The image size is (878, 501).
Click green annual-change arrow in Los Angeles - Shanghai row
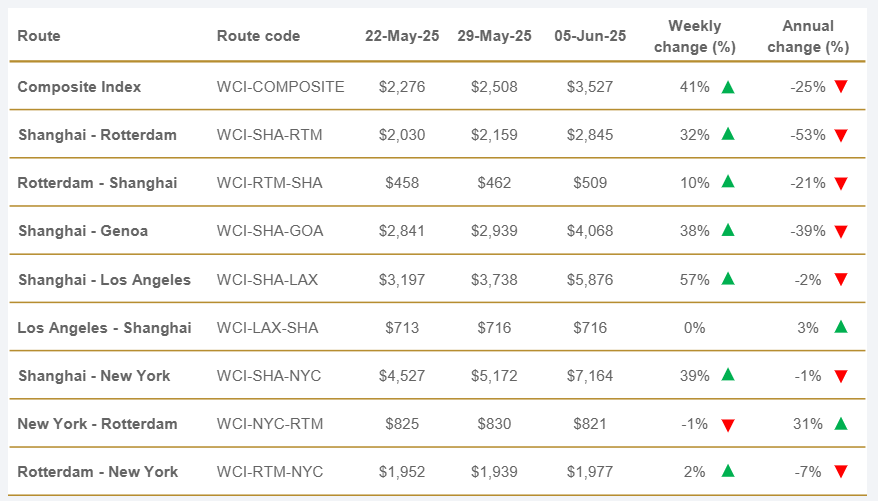[x=841, y=327]
